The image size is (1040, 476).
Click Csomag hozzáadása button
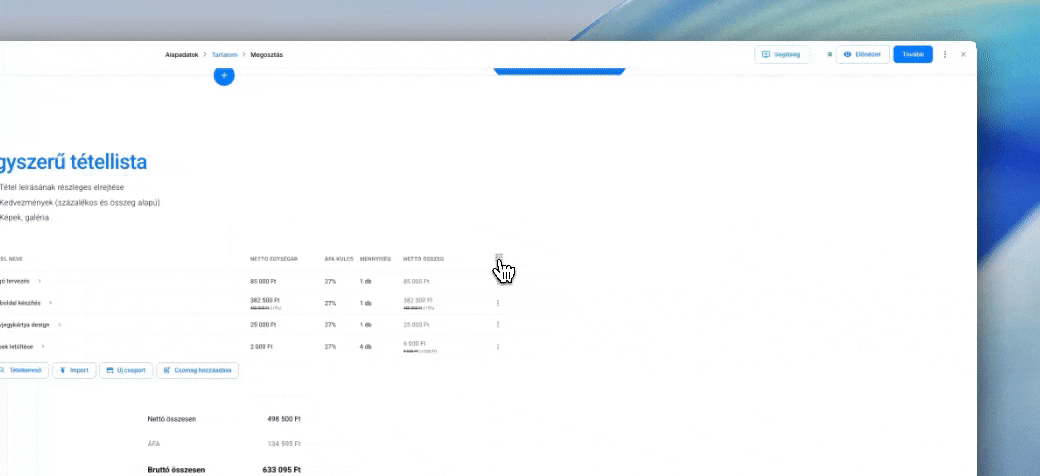tap(198, 370)
